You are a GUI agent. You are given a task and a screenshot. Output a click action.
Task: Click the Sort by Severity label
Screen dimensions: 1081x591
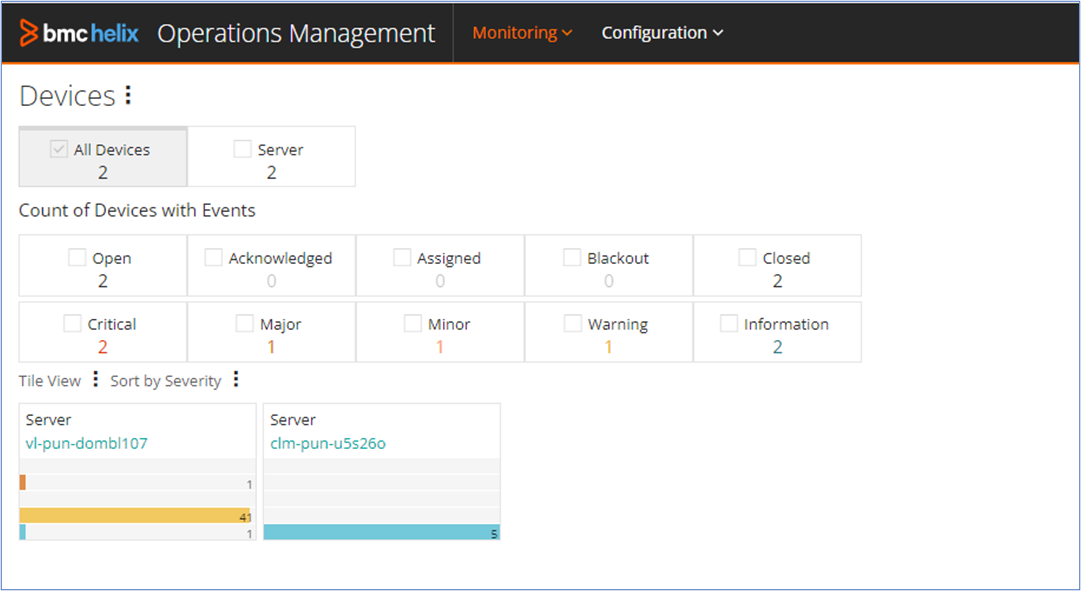165,381
